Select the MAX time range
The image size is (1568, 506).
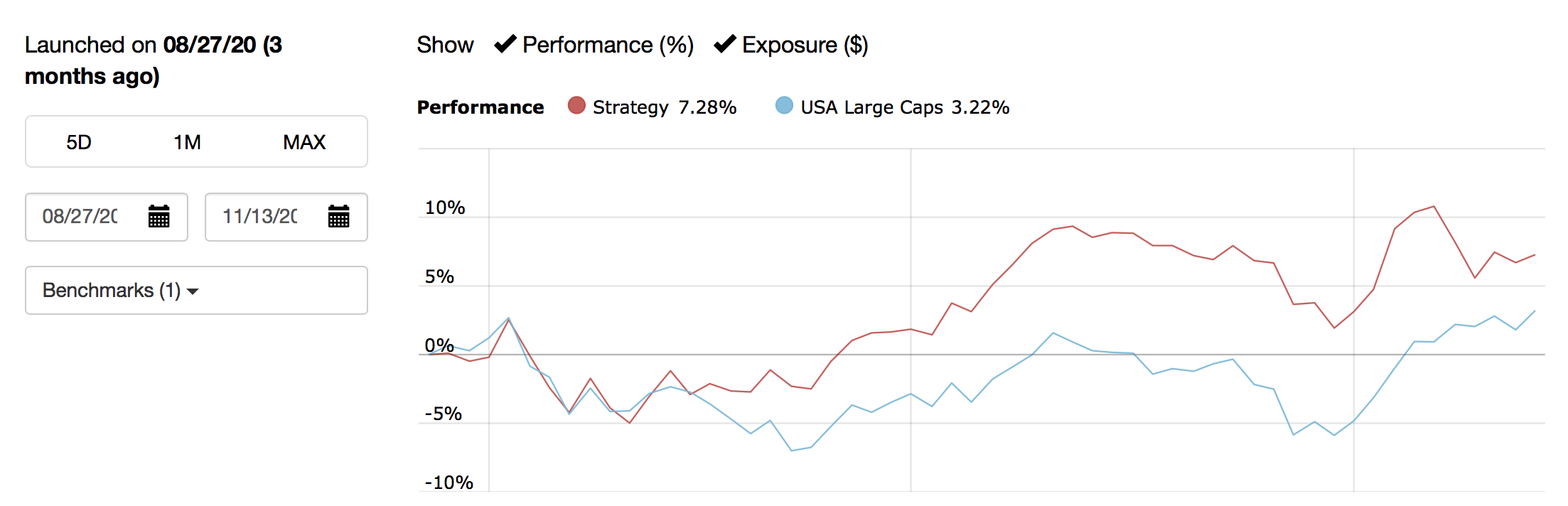click(x=304, y=142)
